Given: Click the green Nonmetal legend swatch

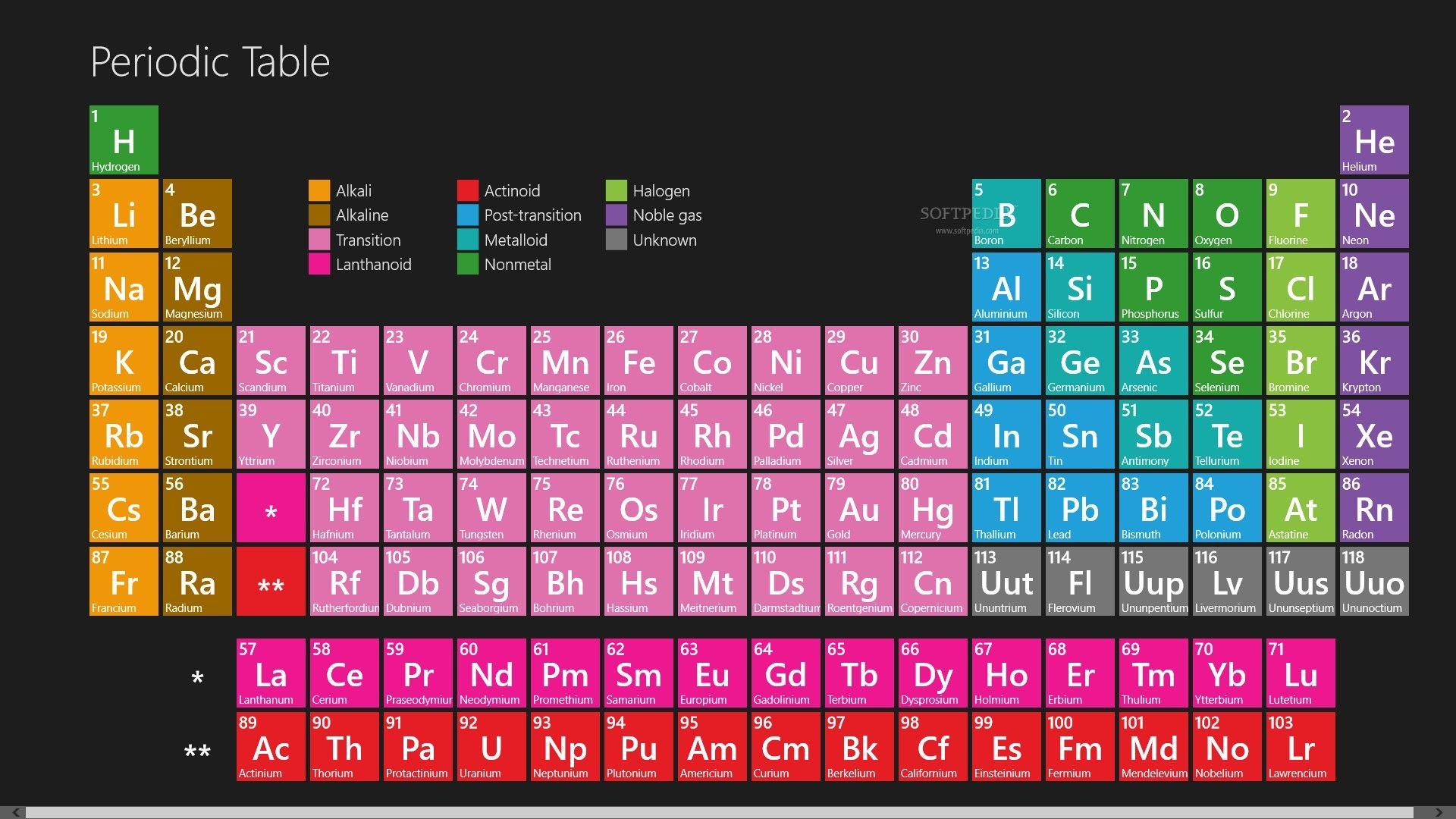Looking at the screenshot, I should pos(468,264).
